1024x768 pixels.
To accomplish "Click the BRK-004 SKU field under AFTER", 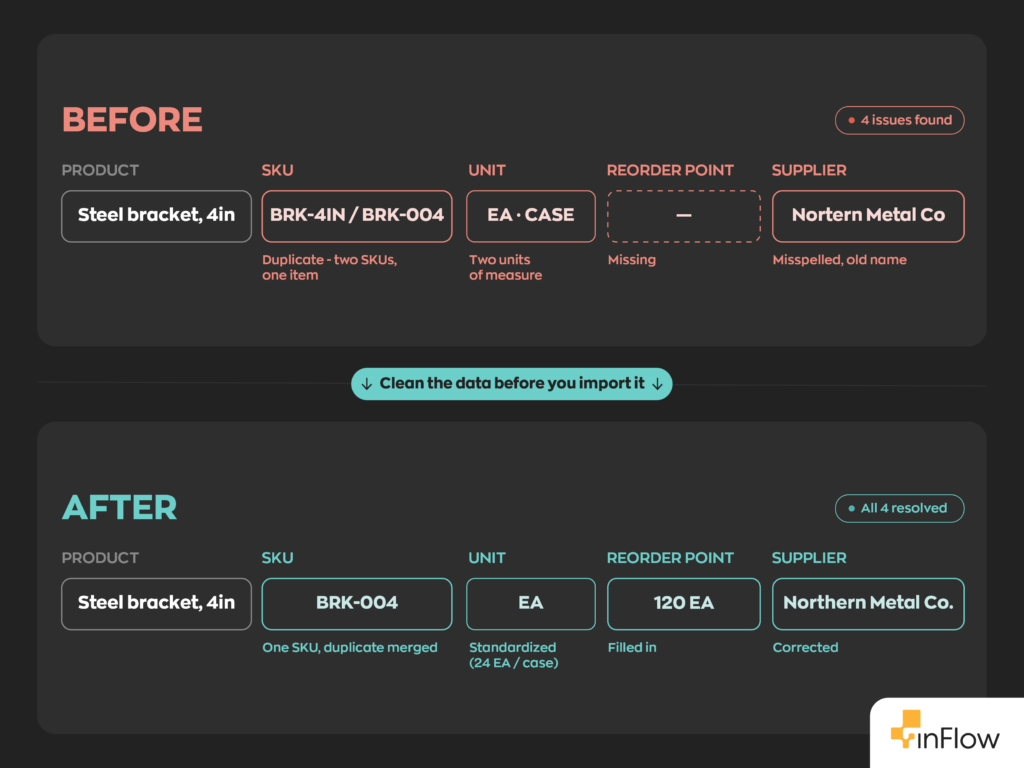I will (357, 604).
